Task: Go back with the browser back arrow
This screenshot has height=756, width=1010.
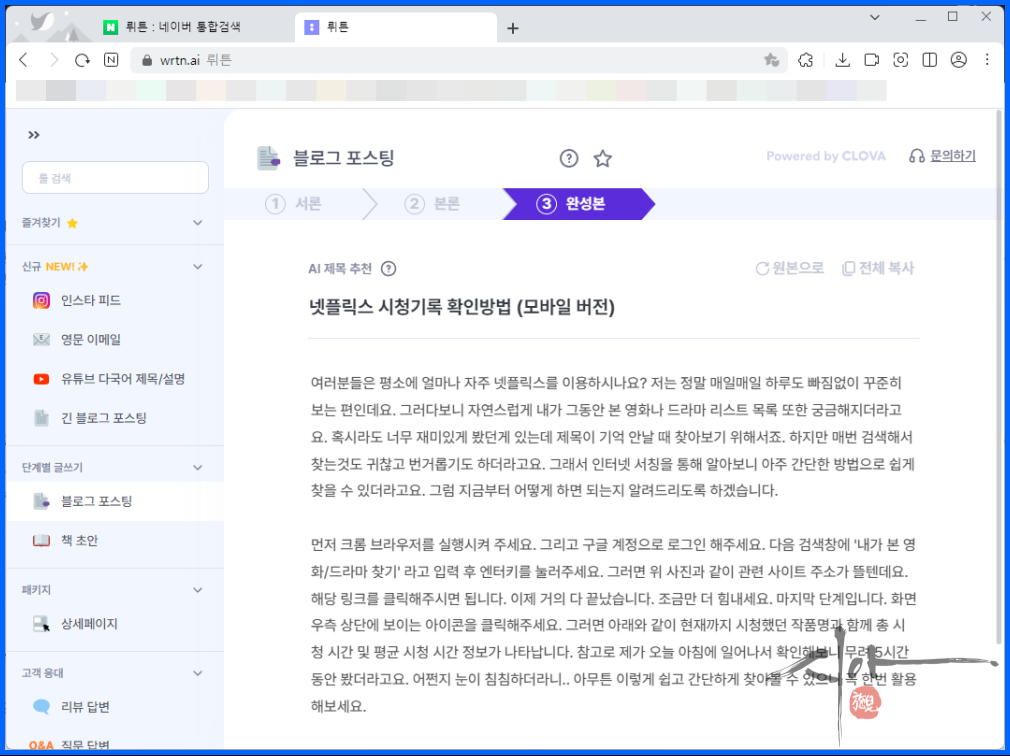Action: click(24, 60)
